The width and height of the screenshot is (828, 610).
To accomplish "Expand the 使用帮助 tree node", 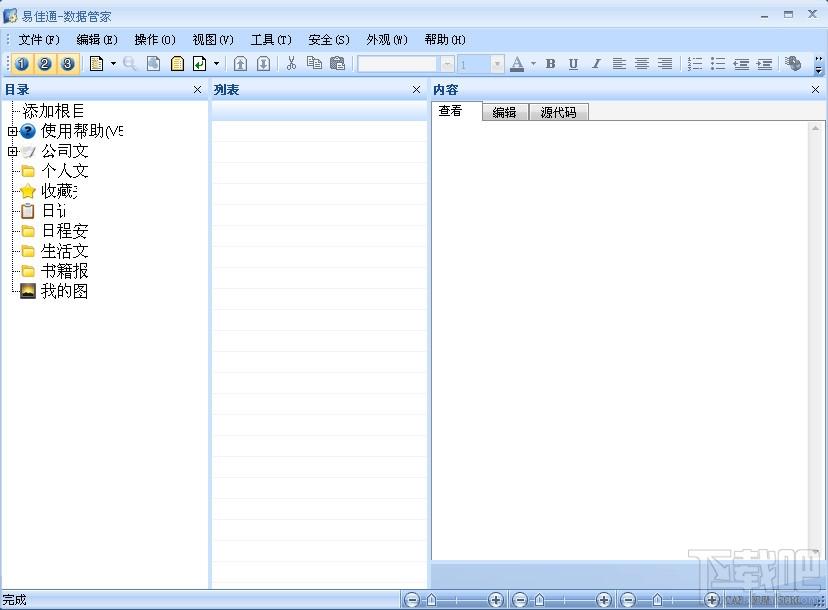I will point(12,131).
